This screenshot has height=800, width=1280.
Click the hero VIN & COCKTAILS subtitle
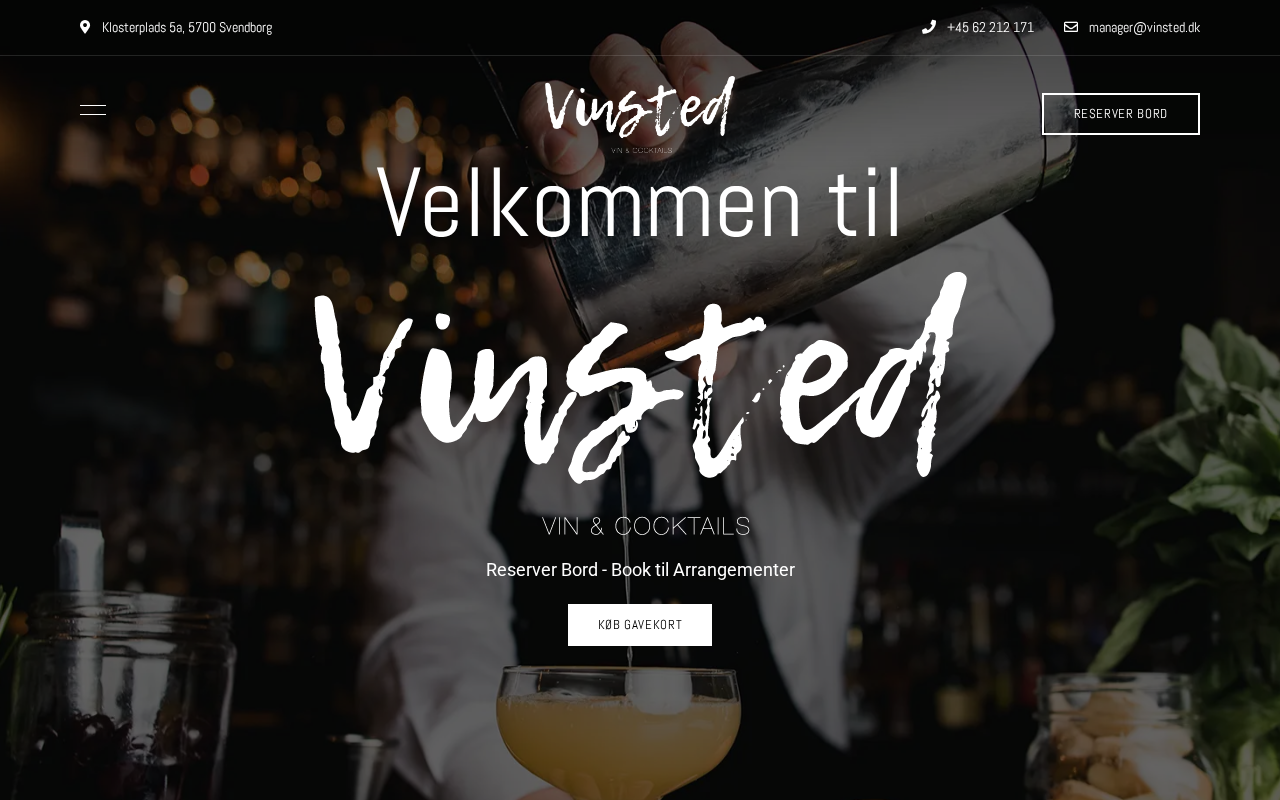646,526
